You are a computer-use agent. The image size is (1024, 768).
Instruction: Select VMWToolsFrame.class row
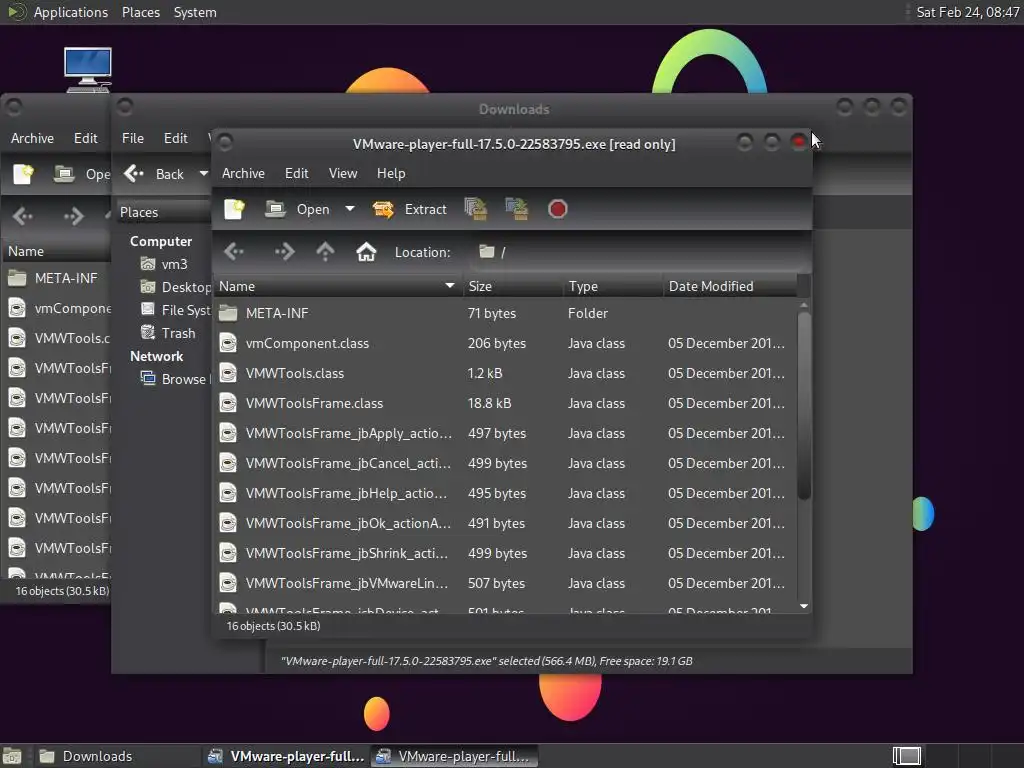pos(506,404)
